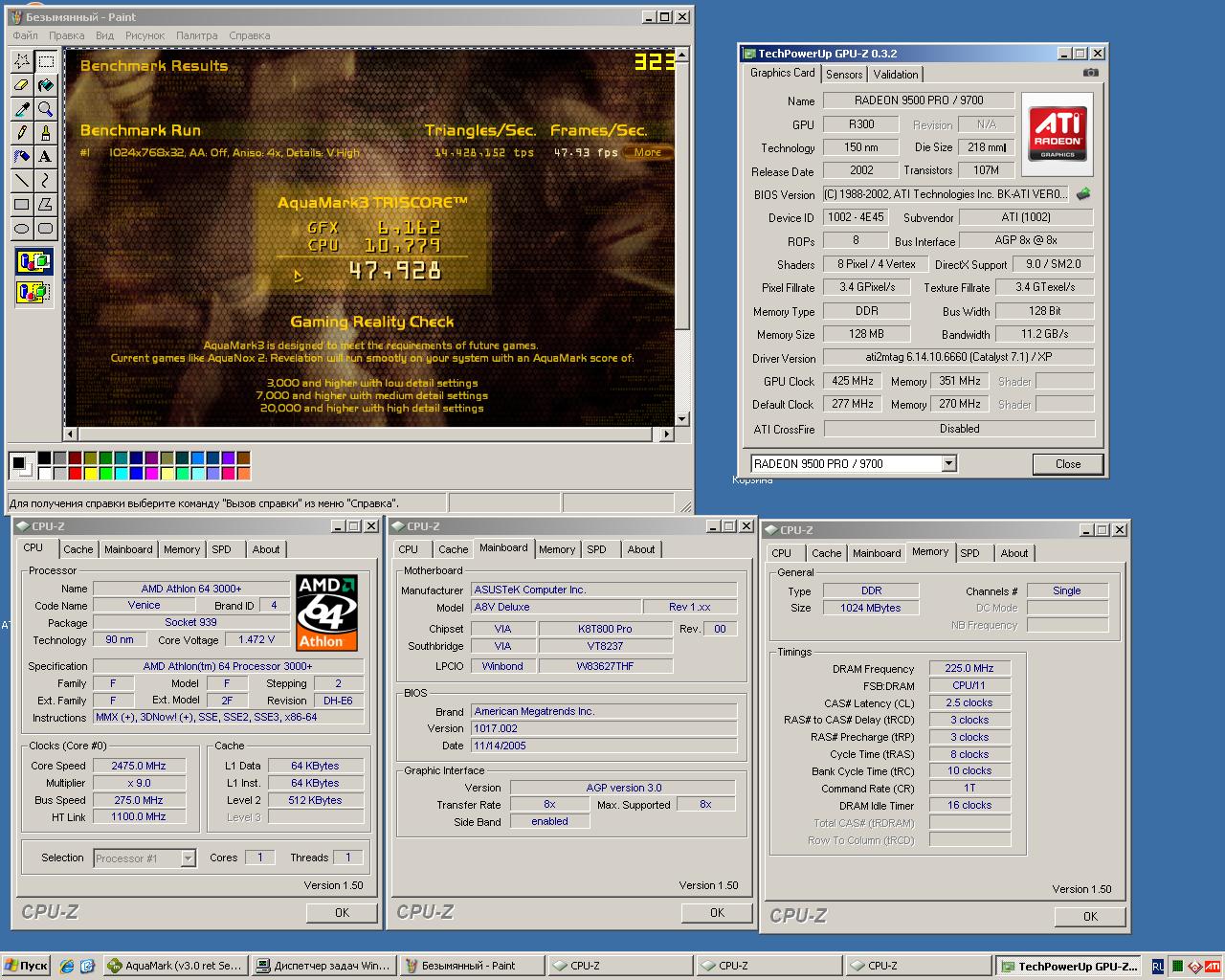Open the graphics card selector dropdown in GPU-Z
The width and height of the screenshot is (1225, 980).
(x=948, y=464)
